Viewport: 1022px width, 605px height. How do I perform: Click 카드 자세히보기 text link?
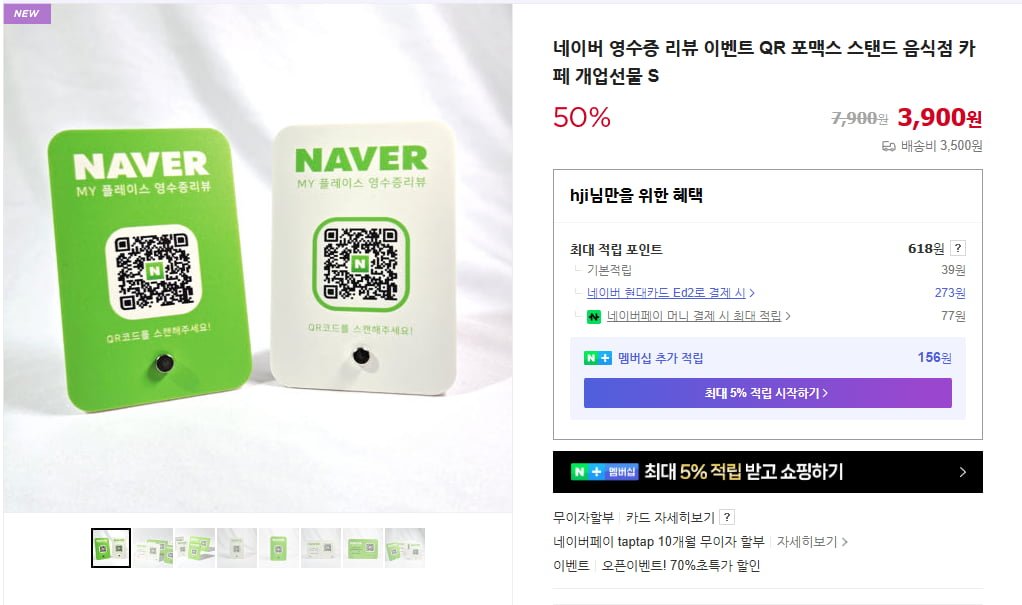tap(670, 518)
